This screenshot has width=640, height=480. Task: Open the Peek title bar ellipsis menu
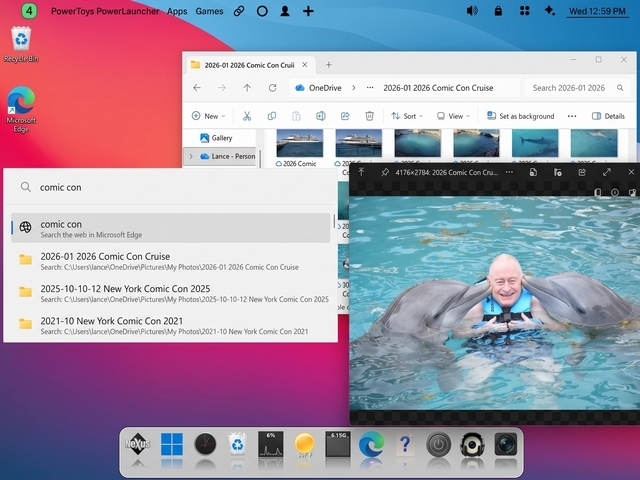509,172
